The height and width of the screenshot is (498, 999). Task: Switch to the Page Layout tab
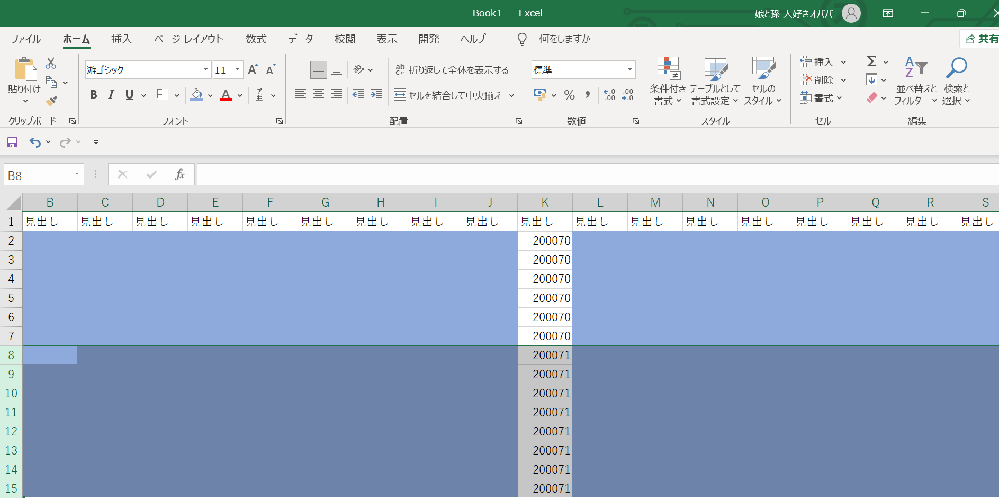point(189,39)
